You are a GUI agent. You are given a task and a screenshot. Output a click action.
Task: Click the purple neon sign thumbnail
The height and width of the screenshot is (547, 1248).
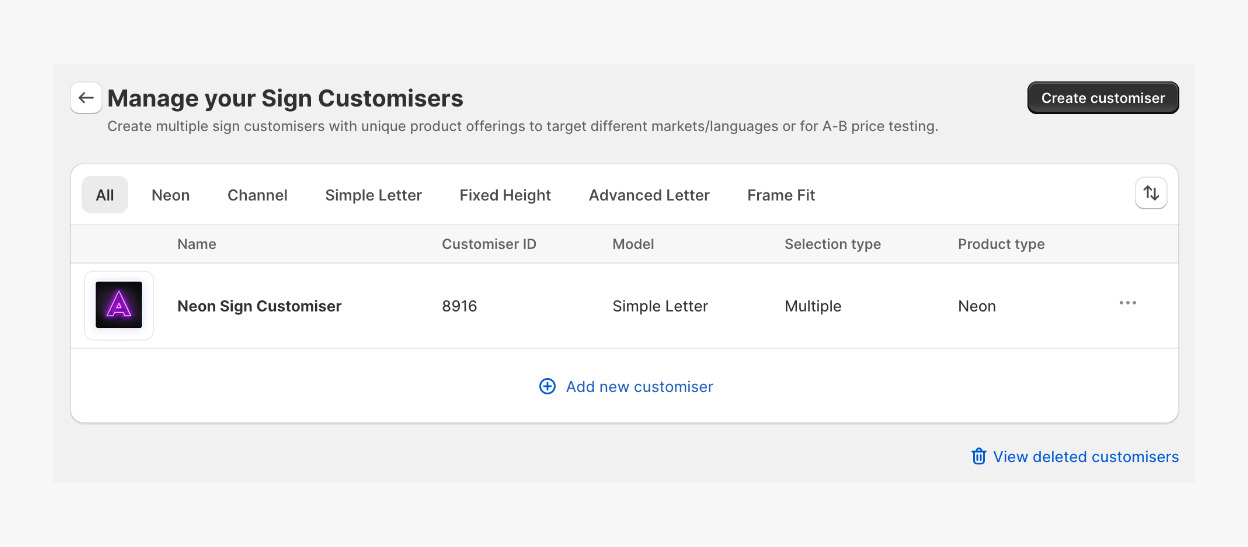pyautogui.click(x=119, y=306)
